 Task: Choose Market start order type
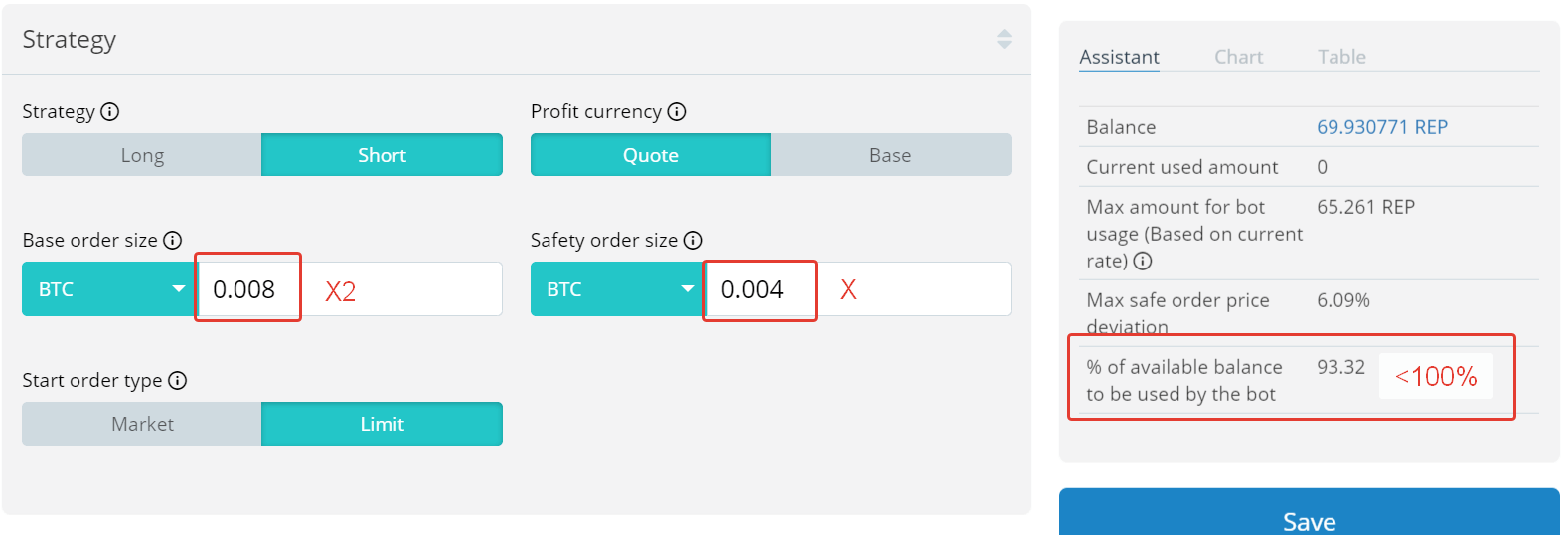click(142, 424)
